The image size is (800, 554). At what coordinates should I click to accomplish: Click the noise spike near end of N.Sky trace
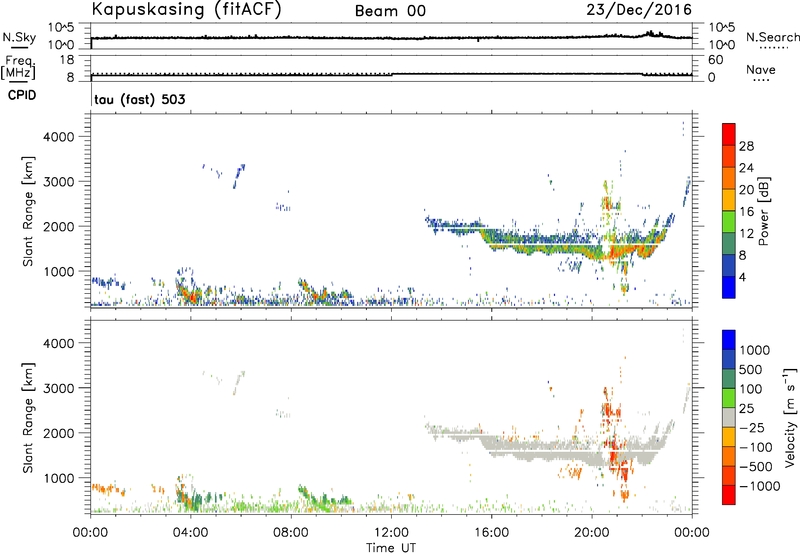point(651,34)
